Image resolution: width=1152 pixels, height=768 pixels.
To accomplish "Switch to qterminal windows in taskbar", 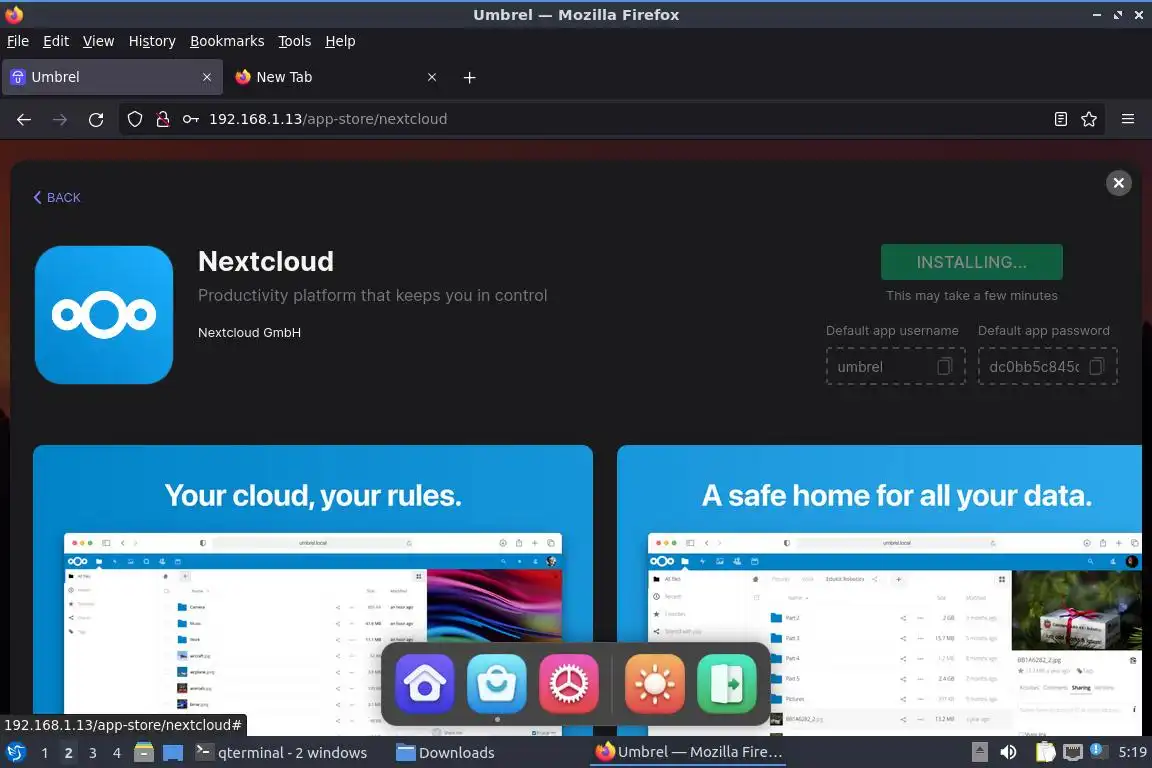I will coord(281,753).
